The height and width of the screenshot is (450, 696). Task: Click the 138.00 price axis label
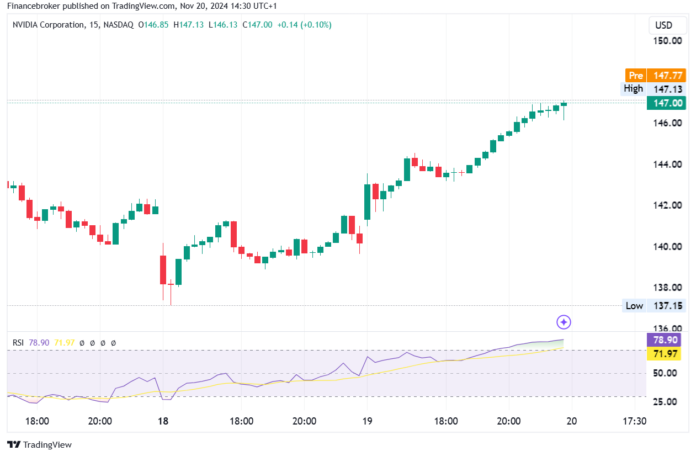click(667, 288)
